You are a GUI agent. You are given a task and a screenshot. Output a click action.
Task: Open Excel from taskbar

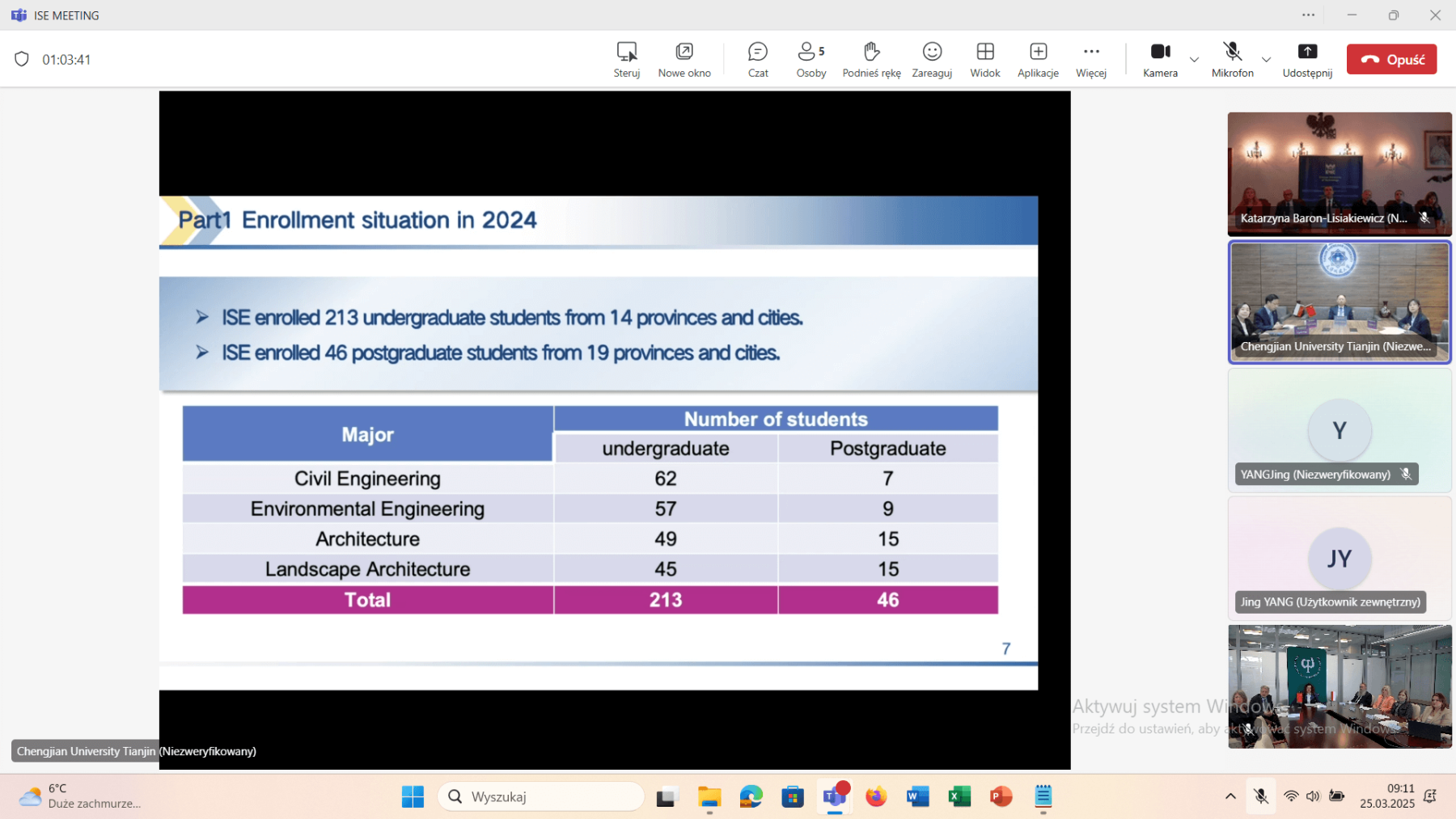(959, 797)
